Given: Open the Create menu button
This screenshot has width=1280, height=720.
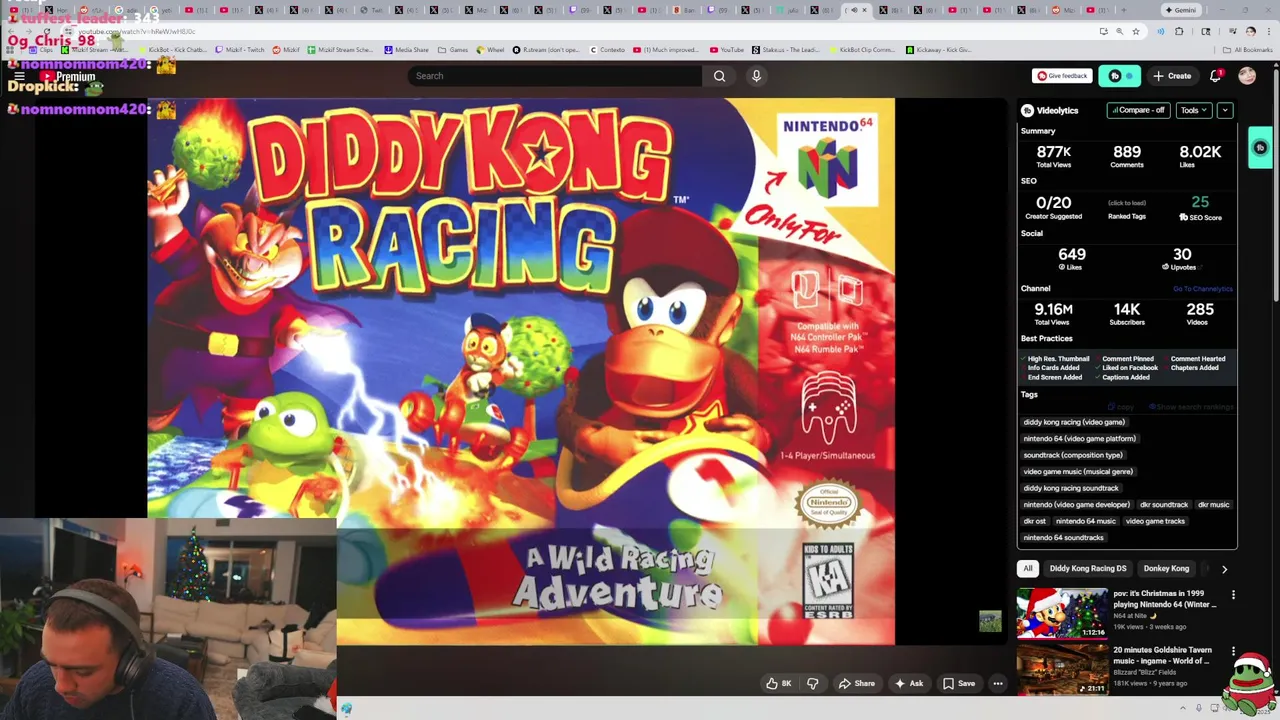Looking at the screenshot, I should point(1172,76).
